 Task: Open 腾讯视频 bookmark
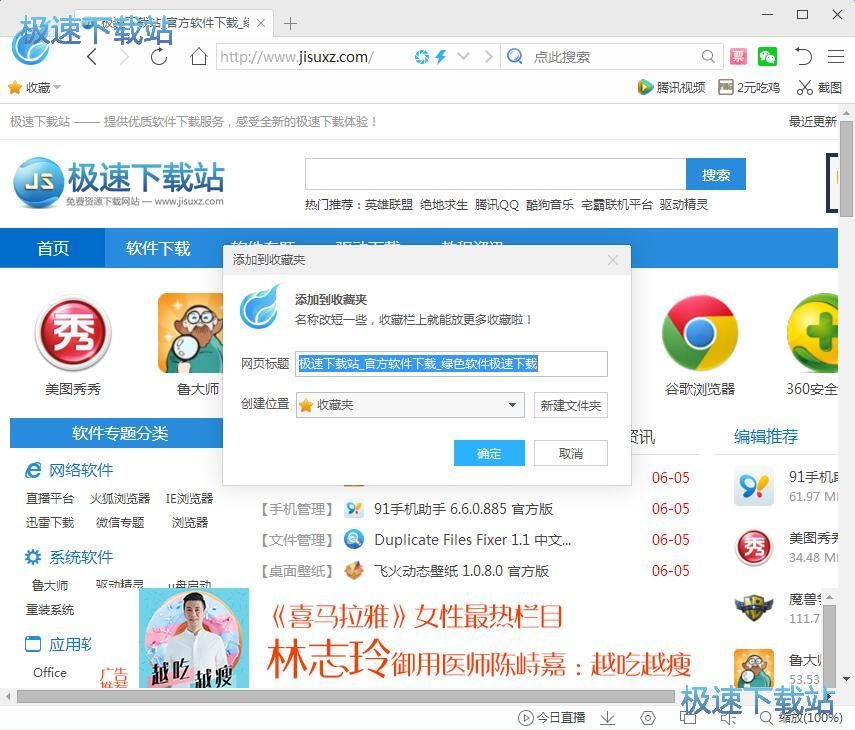671,87
